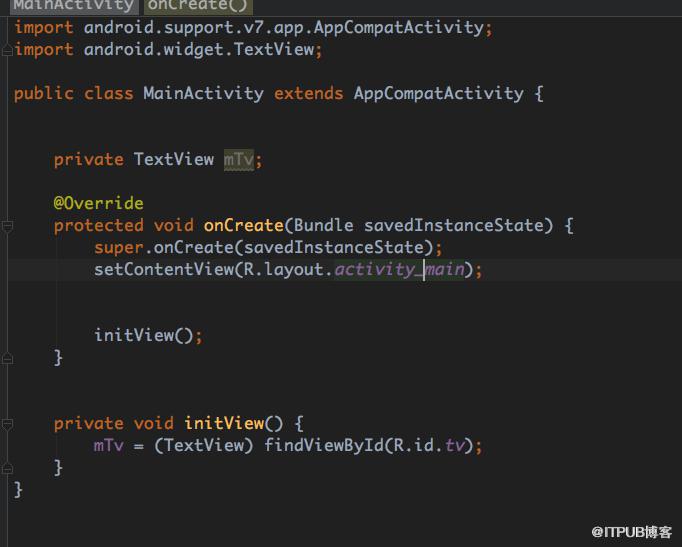The width and height of the screenshot is (682, 547).
Task: Collapse the import statements fold marker
Action: (7, 50)
